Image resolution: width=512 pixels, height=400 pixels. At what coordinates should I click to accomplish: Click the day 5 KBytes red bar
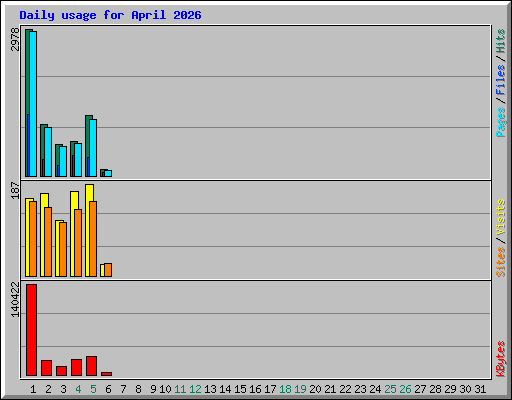(91, 366)
